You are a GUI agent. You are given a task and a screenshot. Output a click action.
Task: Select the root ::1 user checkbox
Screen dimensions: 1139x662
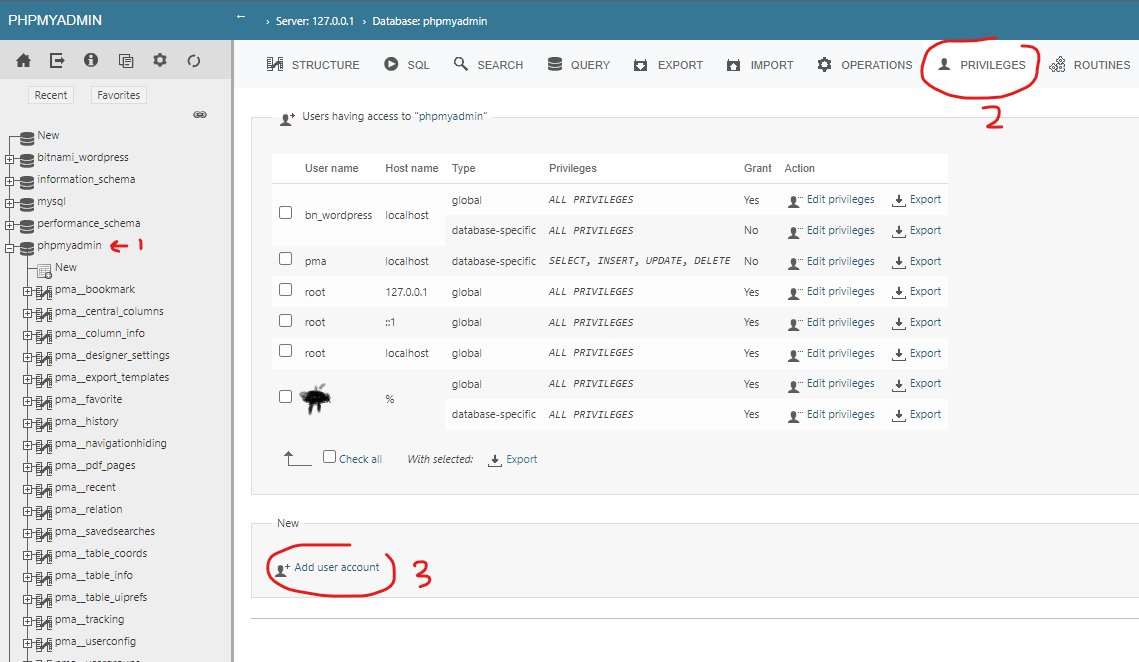click(x=285, y=320)
